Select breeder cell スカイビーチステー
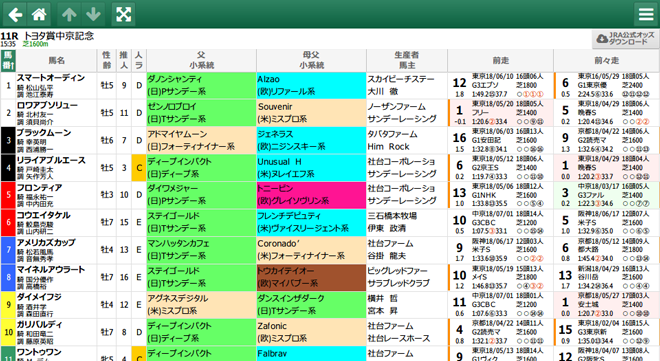 pos(407,85)
